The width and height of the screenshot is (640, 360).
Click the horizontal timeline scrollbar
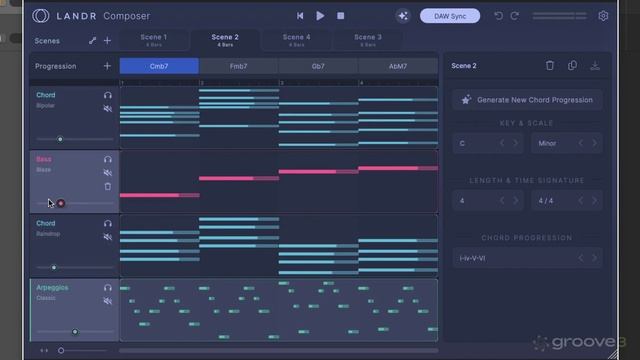point(279,350)
